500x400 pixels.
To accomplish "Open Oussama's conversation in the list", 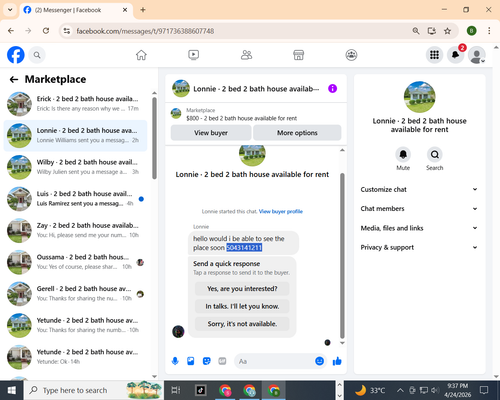I will (x=75, y=262).
